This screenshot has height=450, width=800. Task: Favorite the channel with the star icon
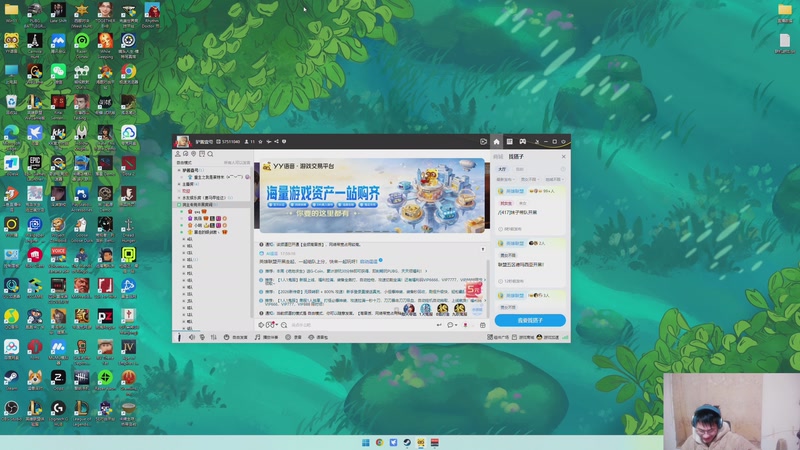(x=260, y=141)
